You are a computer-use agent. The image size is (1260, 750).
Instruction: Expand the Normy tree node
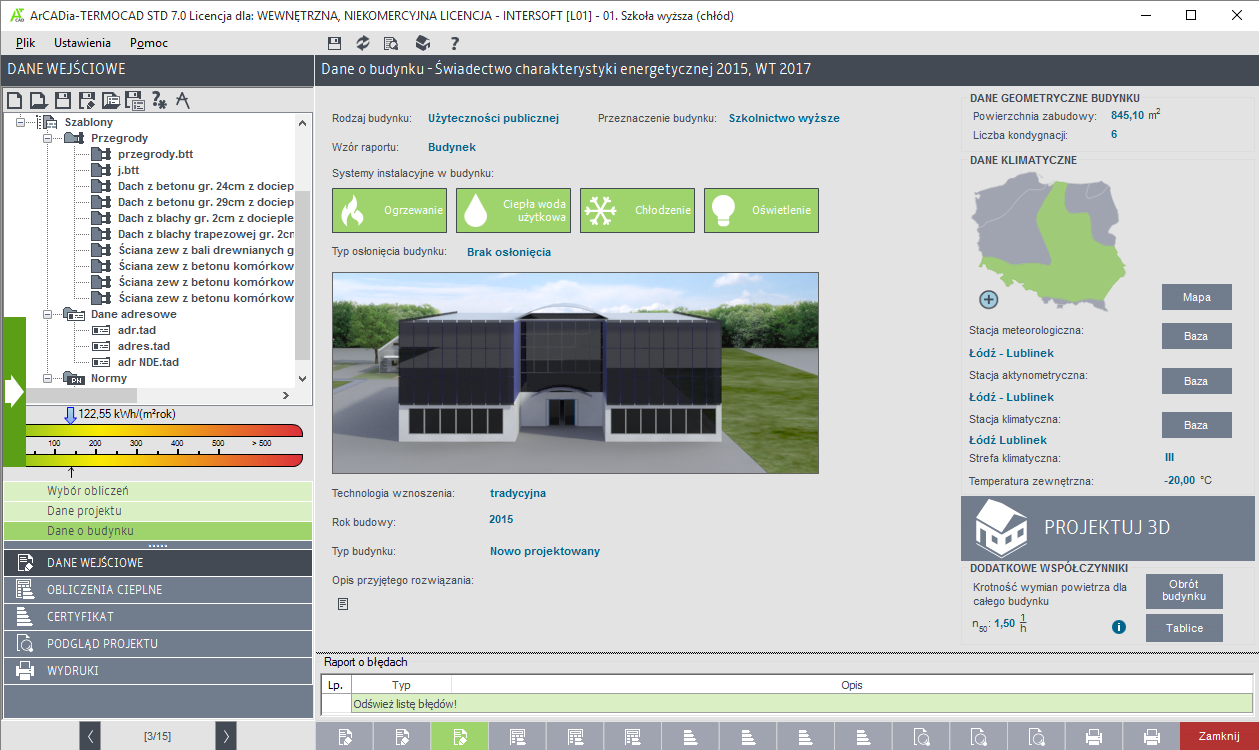coord(47,378)
